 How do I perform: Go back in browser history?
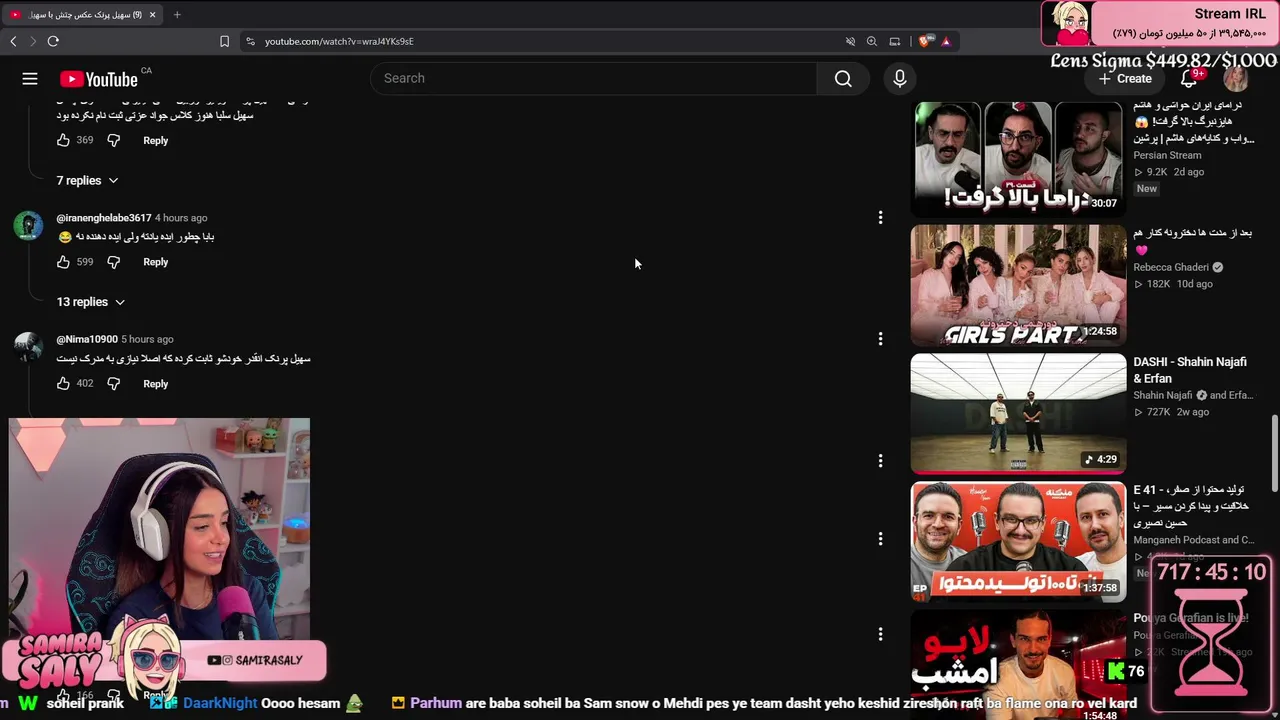13,41
